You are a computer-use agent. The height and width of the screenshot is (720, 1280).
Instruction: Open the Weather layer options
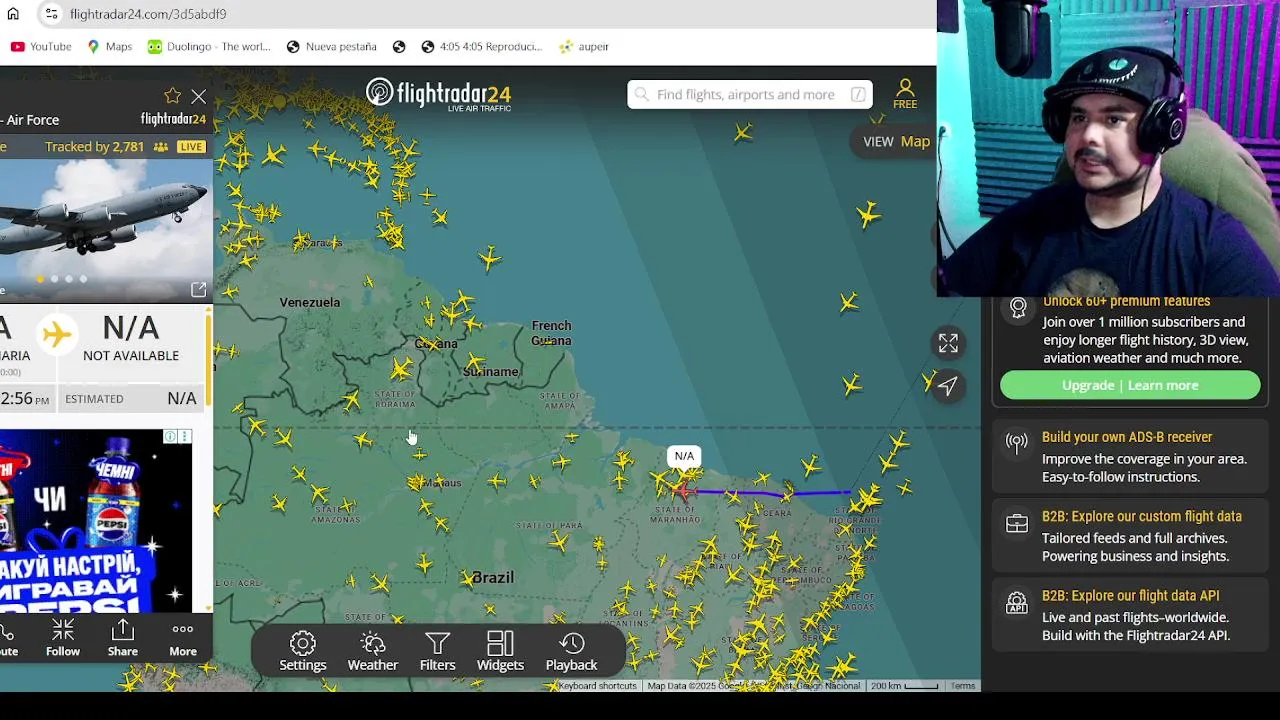[x=373, y=652]
